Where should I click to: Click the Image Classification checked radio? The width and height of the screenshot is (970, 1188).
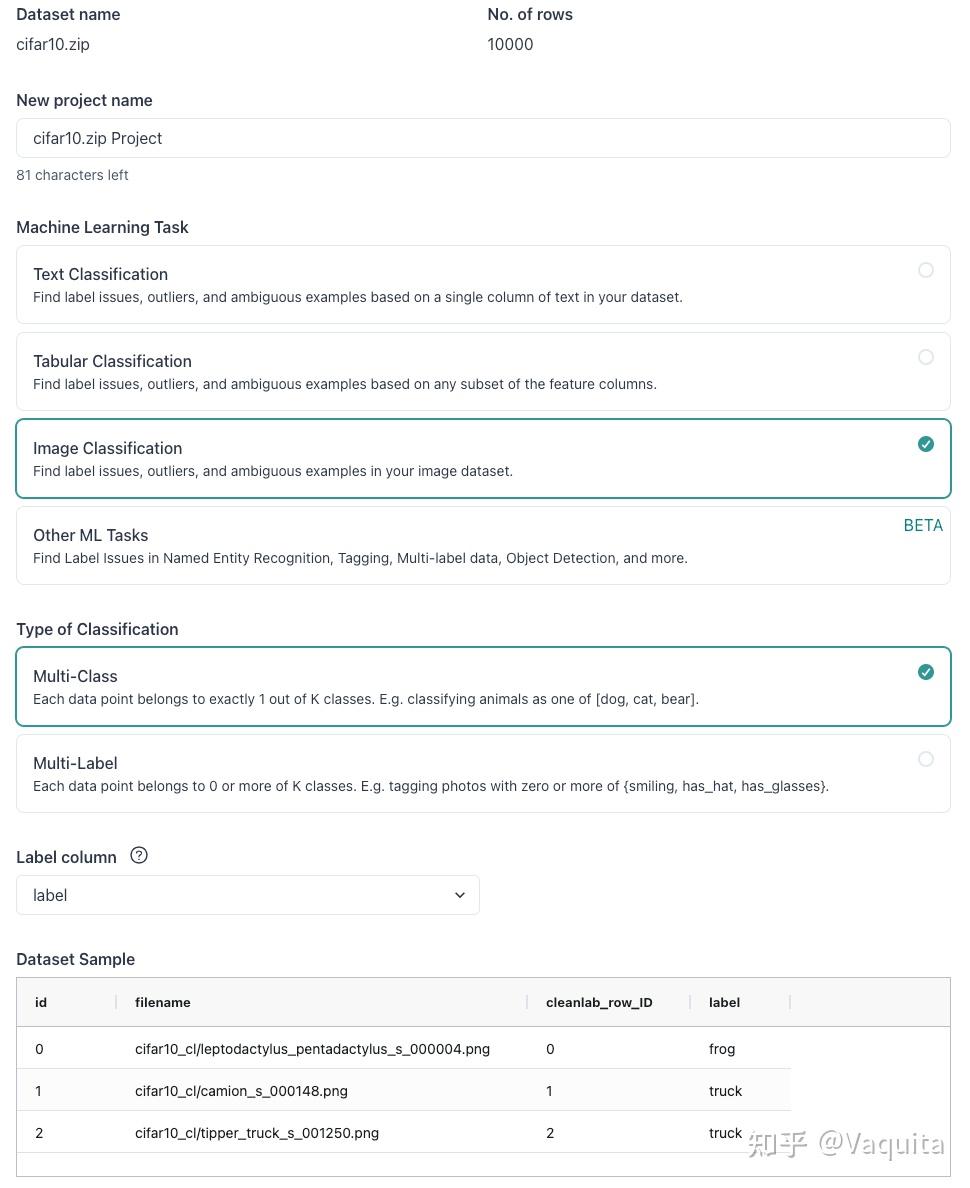[x=926, y=444]
